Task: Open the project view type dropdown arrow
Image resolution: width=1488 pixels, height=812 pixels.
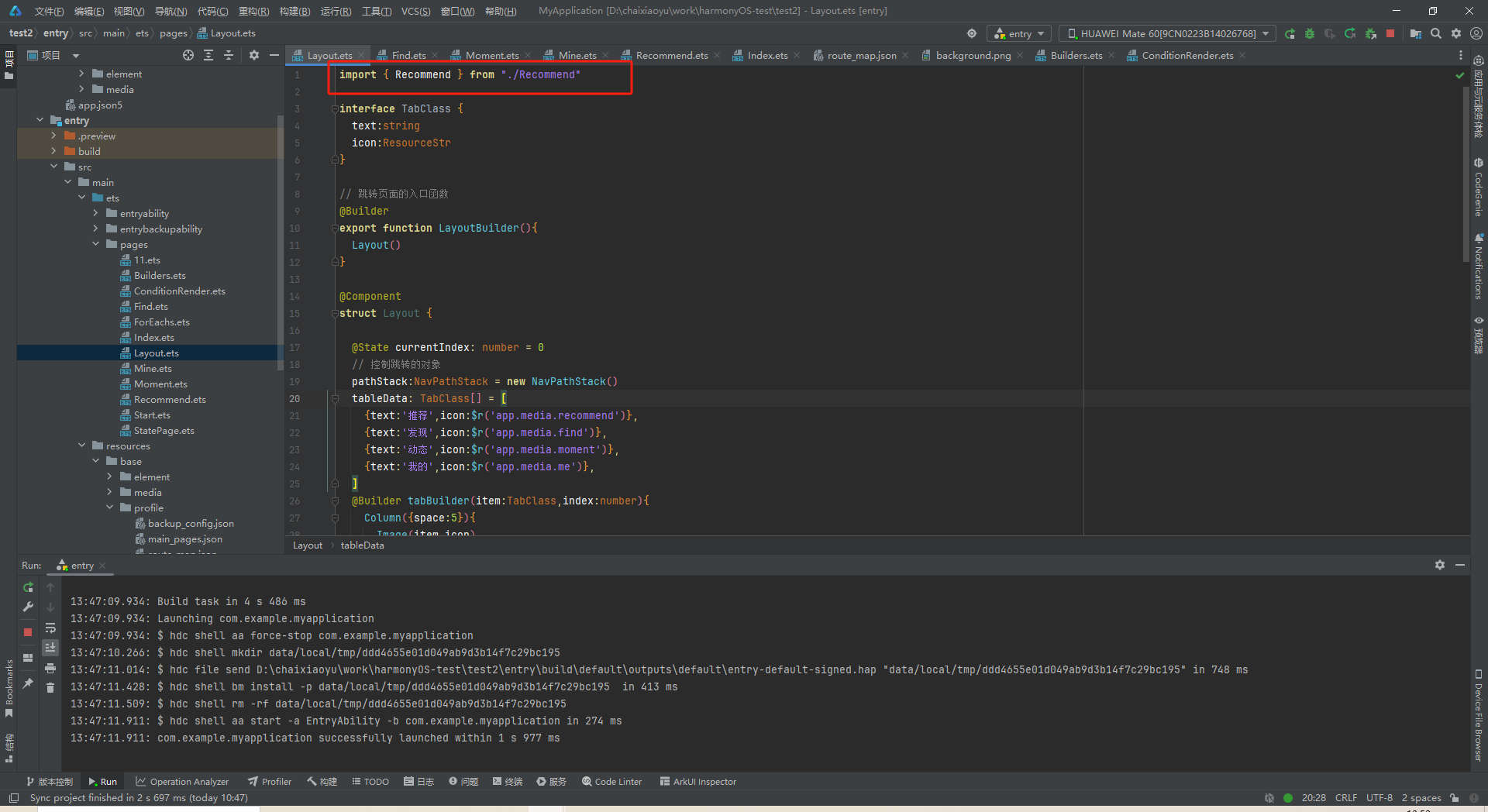Action: tap(76, 56)
